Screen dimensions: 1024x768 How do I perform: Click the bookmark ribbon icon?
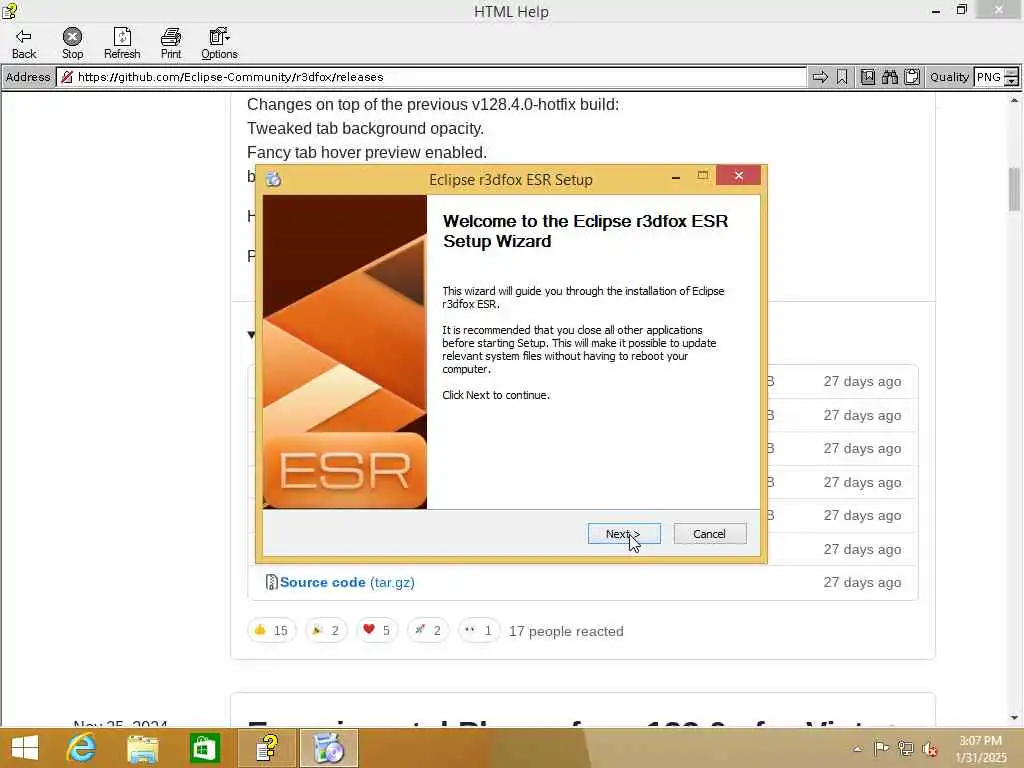pos(842,77)
